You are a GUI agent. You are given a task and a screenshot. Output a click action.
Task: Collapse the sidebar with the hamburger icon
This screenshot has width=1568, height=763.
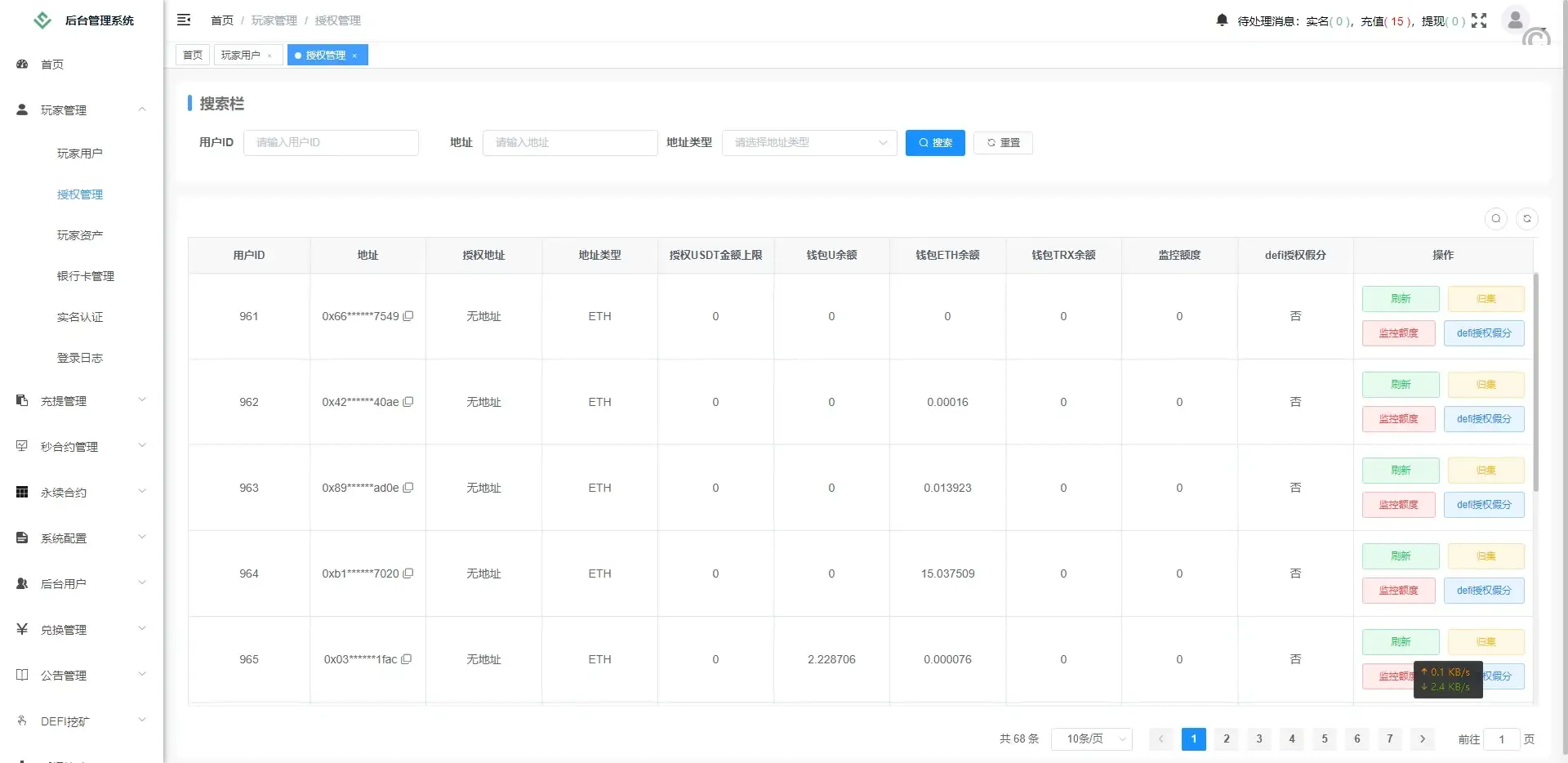coord(184,20)
